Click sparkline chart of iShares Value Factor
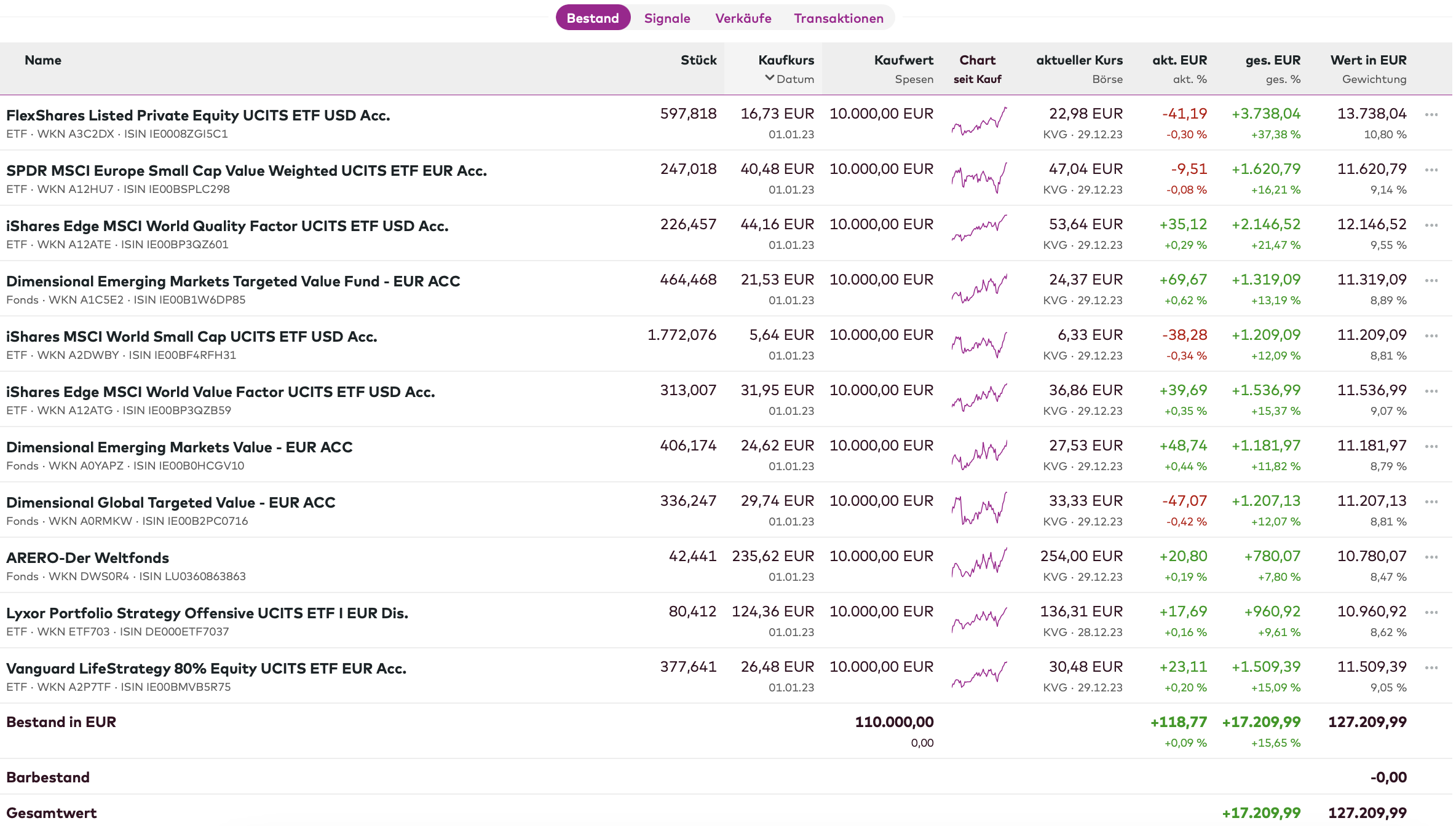This screenshot has height=826, width=1456. (x=979, y=398)
